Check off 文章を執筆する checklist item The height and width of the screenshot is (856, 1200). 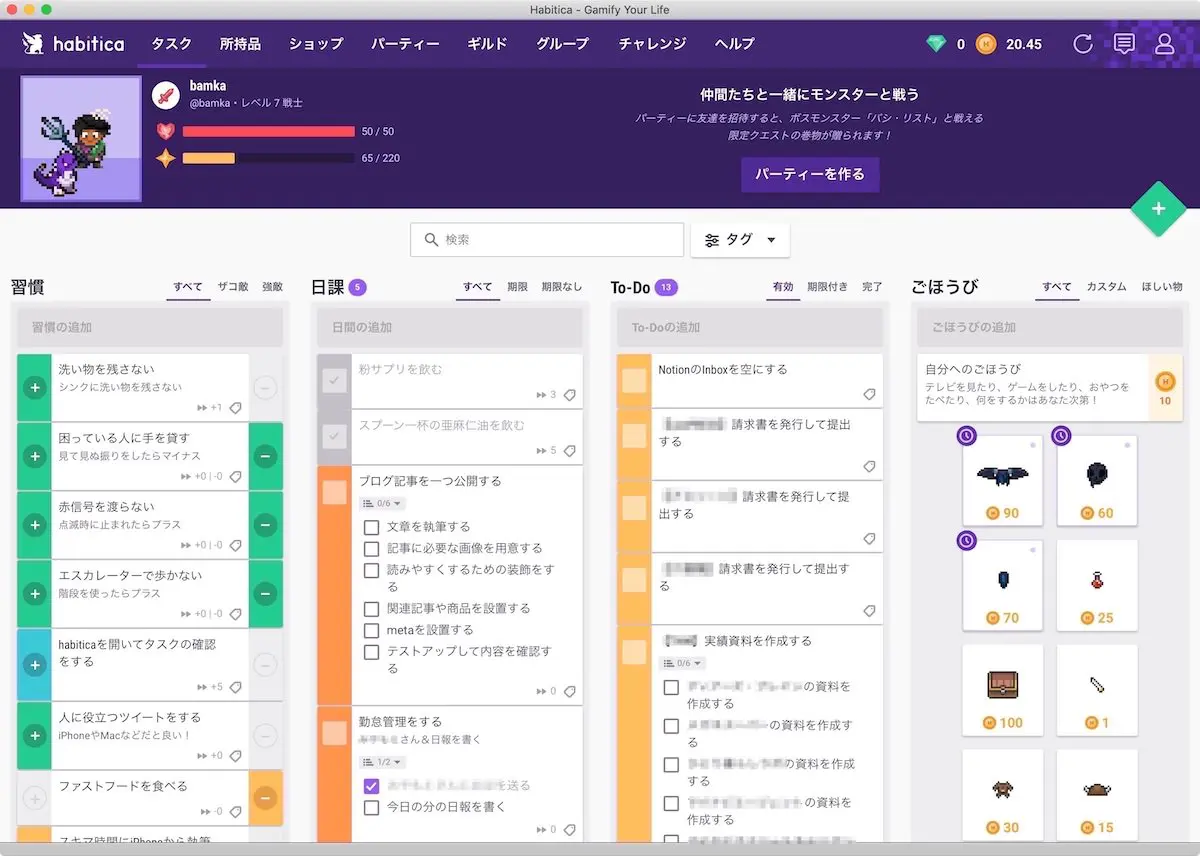click(x=371, y=527)
